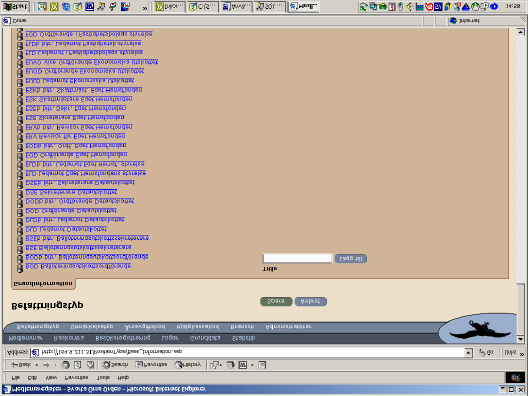This screenshot has width=528, height=396.
Task: Open the History pane from toolbar
Action: tap(188, 365)
